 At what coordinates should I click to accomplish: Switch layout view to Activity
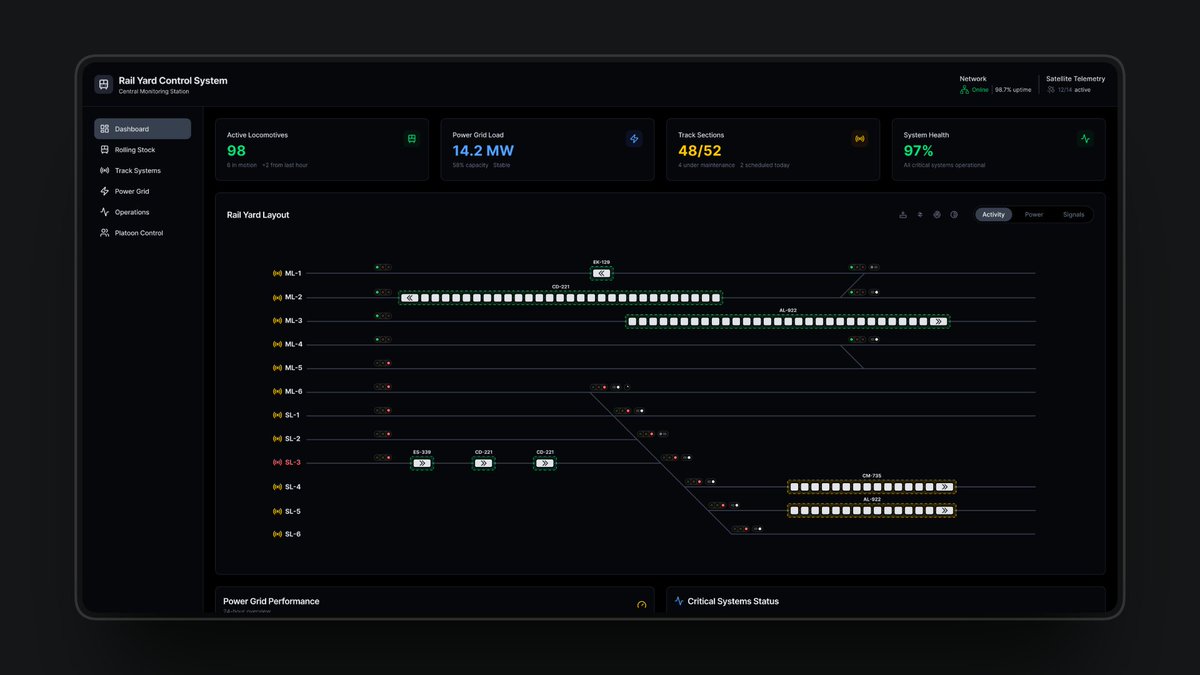click(994, 215)
